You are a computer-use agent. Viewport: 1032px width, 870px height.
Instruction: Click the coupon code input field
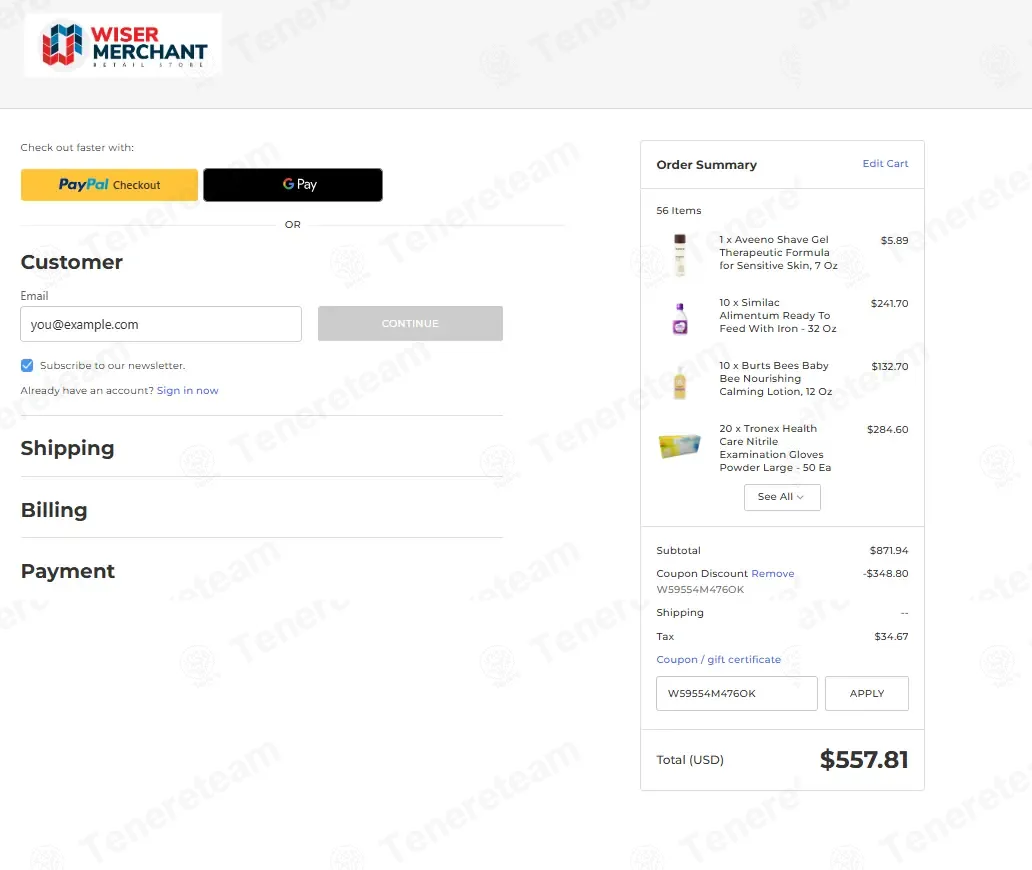[x=736, y=694]
